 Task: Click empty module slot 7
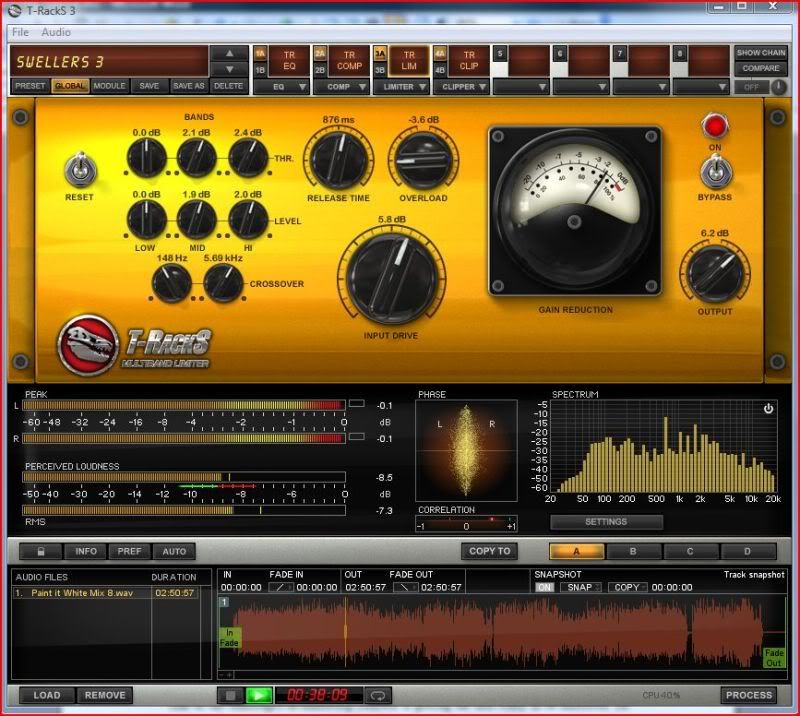[648, 61]
